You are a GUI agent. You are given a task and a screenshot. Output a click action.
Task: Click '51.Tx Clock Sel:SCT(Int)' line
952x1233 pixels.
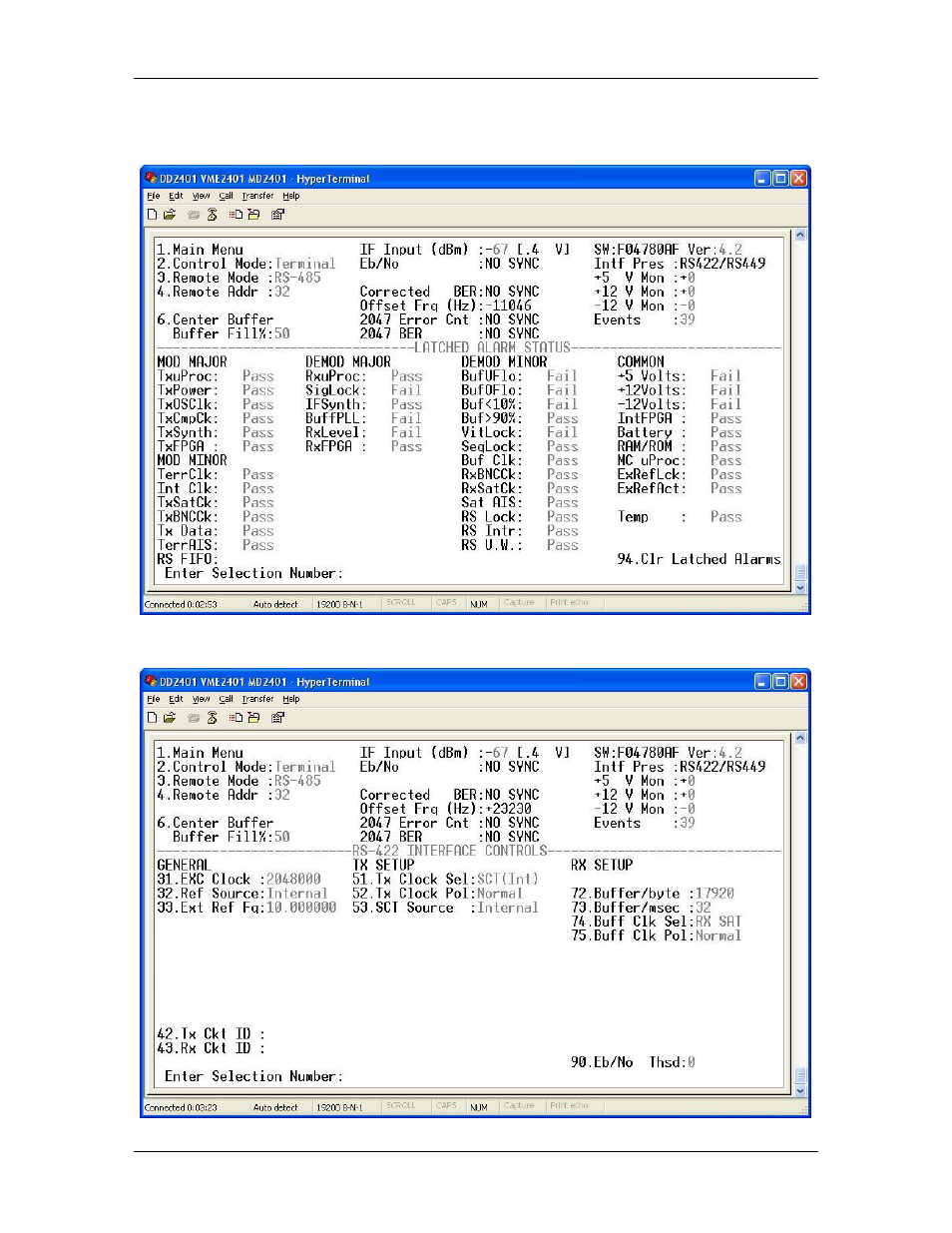pyautogui.click(x=445, y=879)
